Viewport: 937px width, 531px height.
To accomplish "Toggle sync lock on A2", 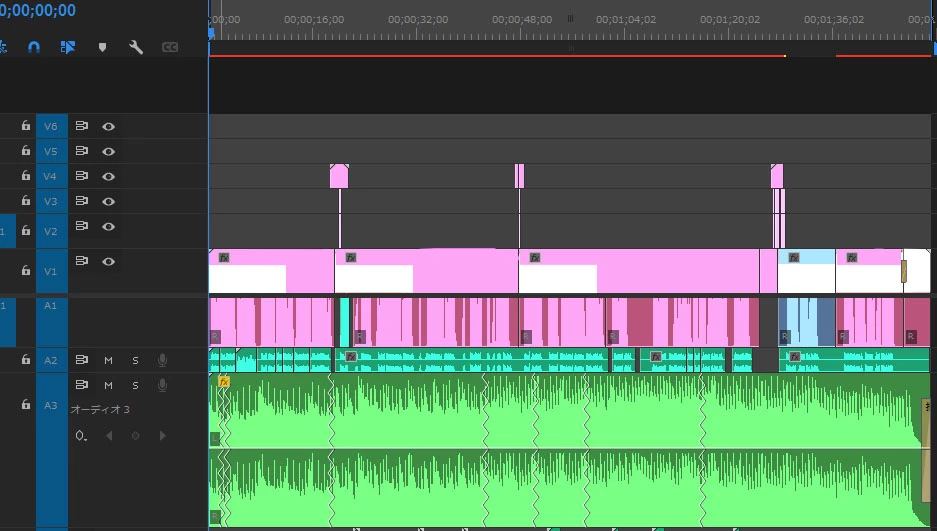I will [82, 360].
